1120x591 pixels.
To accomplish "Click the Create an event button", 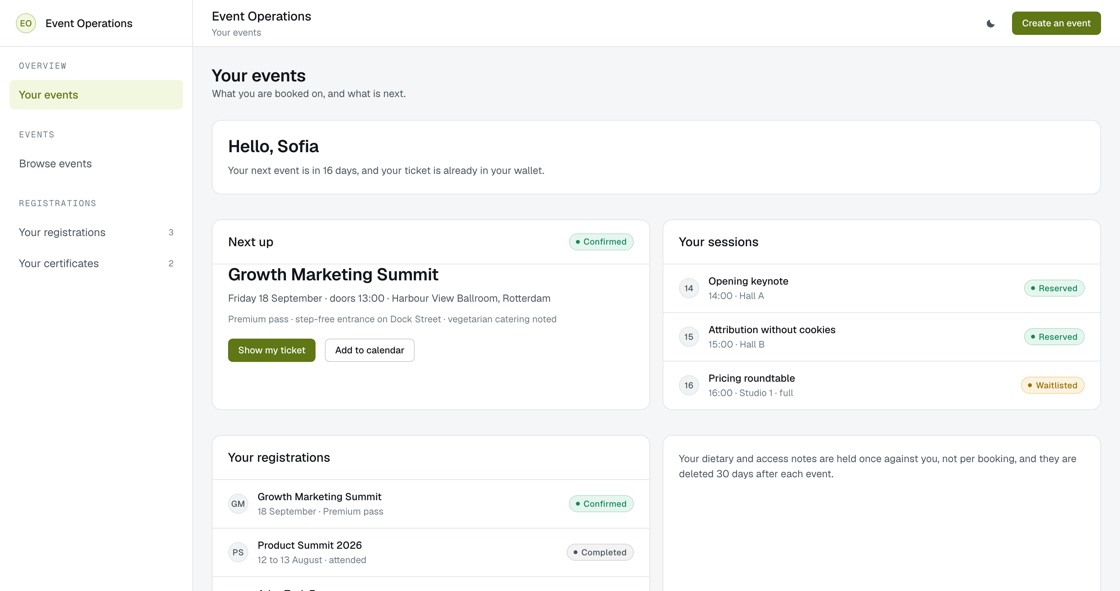I will (x=1056, y=24).
